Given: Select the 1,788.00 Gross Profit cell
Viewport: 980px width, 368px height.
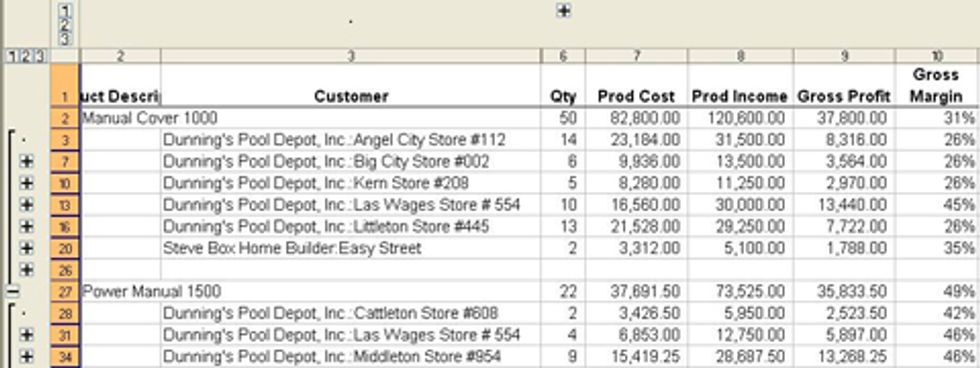Looking at the screenshot, I should click(x=844, y=248).
